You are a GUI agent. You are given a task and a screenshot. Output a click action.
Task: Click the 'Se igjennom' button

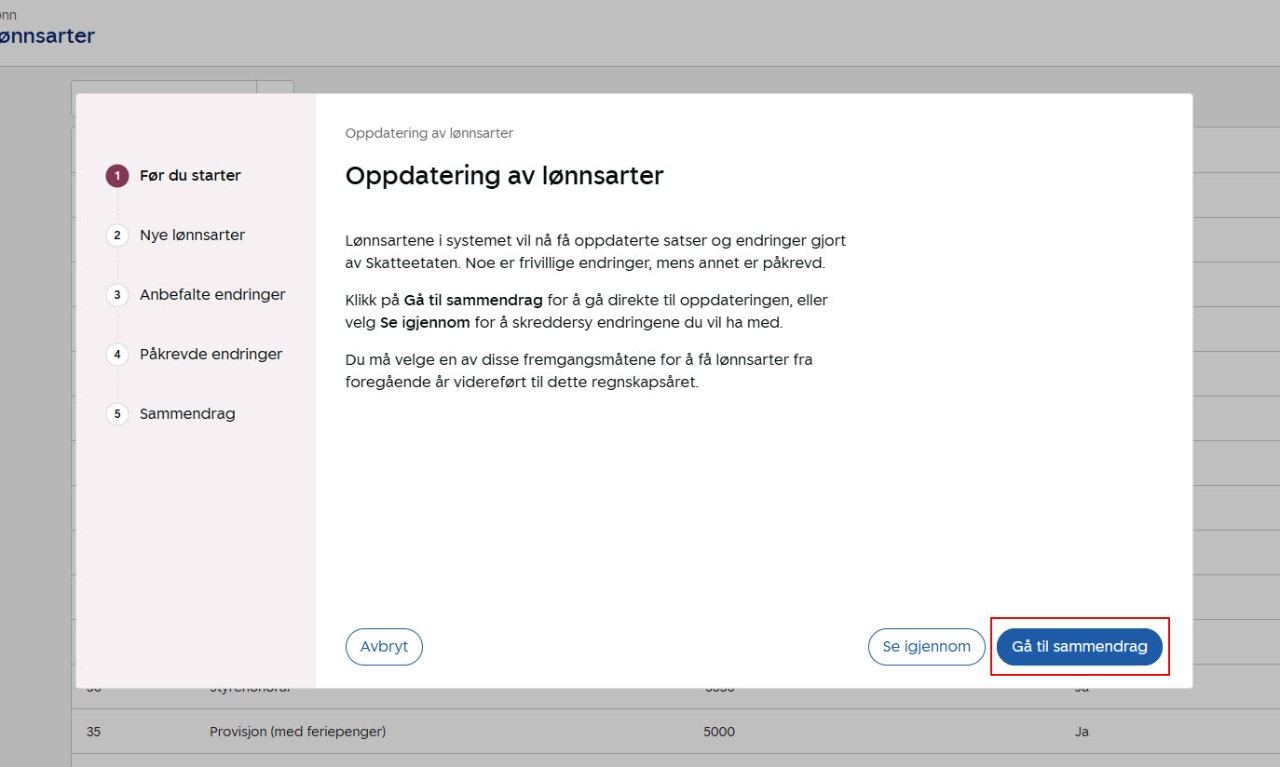click(926, 647)
